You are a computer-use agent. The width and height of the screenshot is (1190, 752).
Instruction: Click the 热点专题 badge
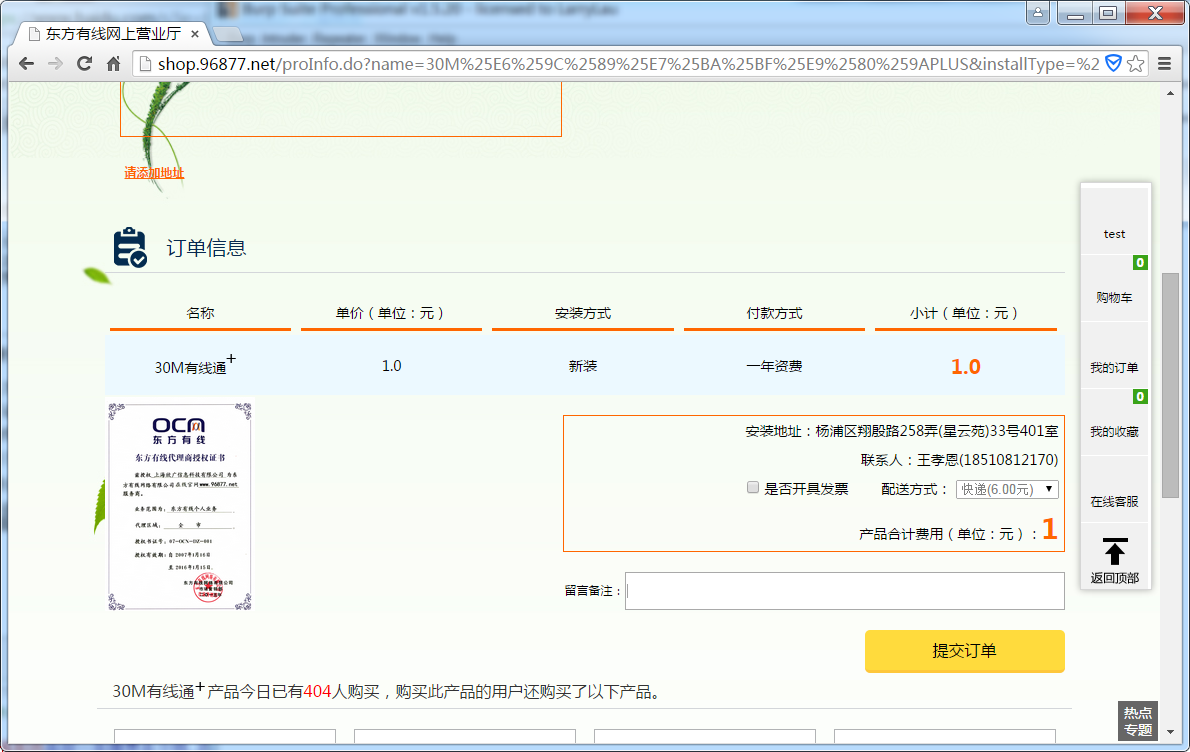click(x=1138, y=722)
